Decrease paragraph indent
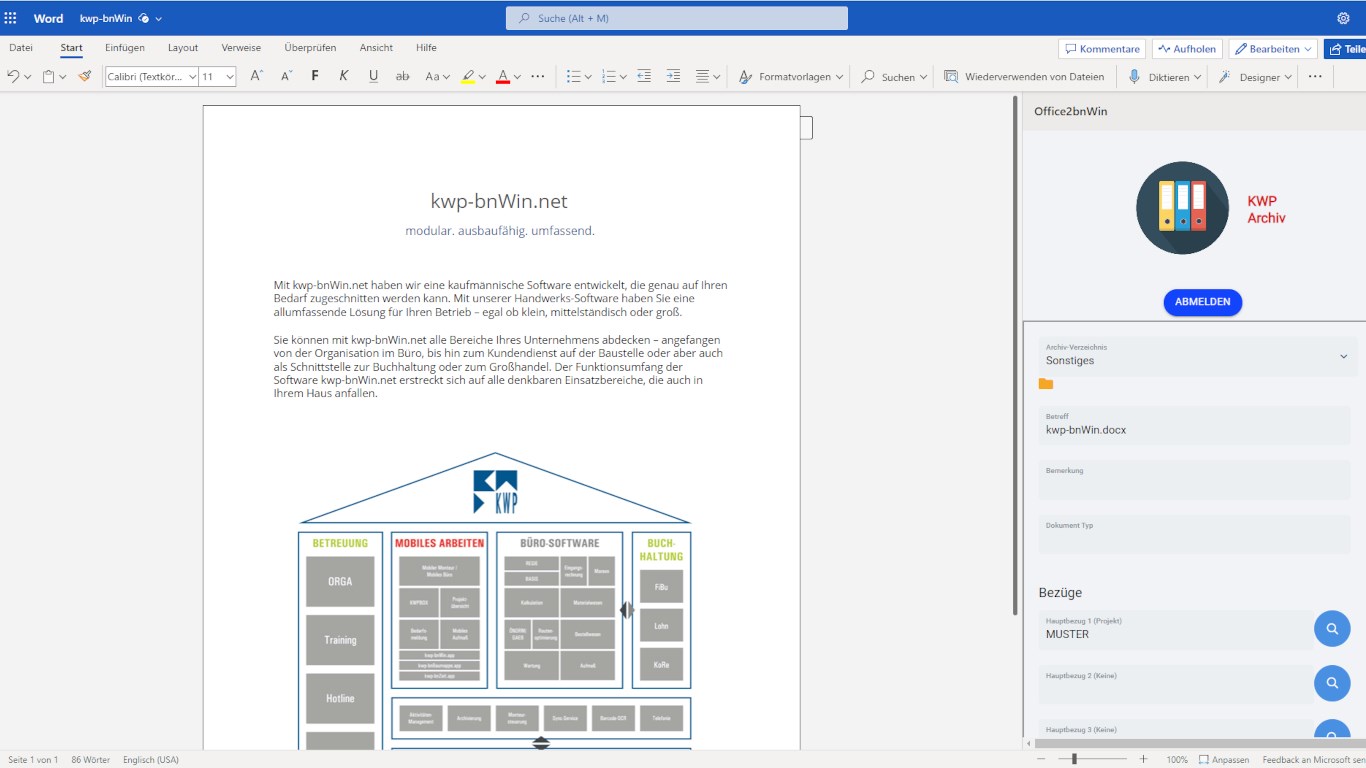Image resolution: width=1366 pixels, height=768 pixels. [644, 76]
